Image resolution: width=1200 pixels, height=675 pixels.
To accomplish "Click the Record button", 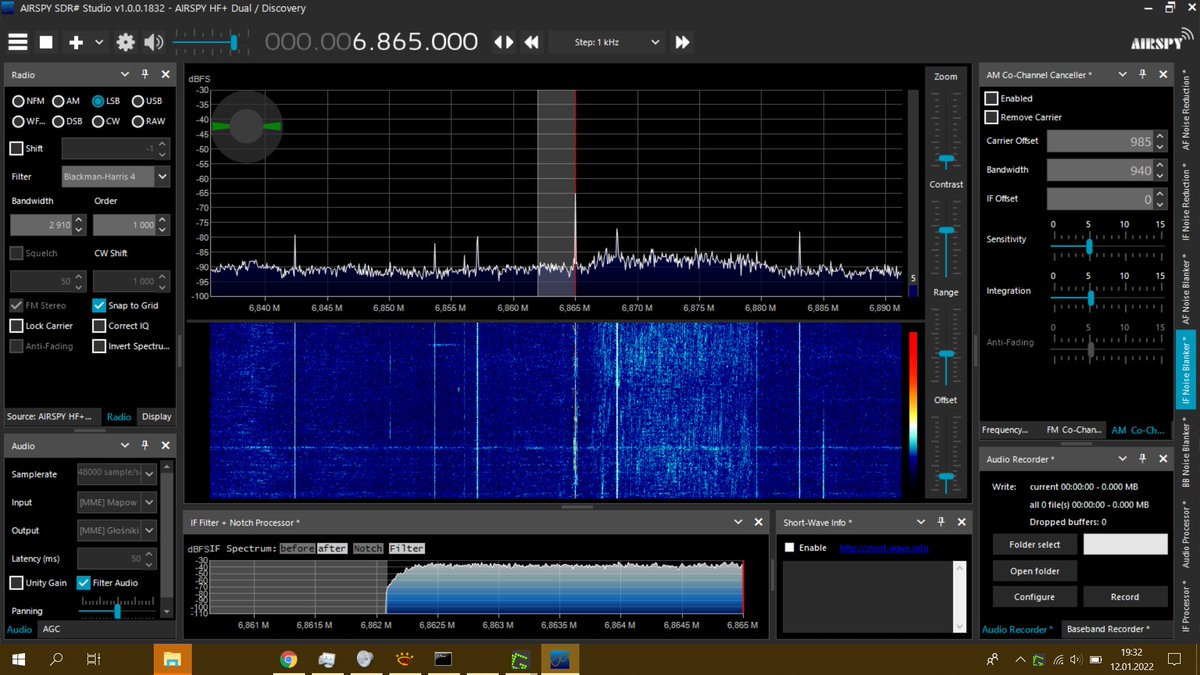I will pyautogui.click(x=1125, y=597).
